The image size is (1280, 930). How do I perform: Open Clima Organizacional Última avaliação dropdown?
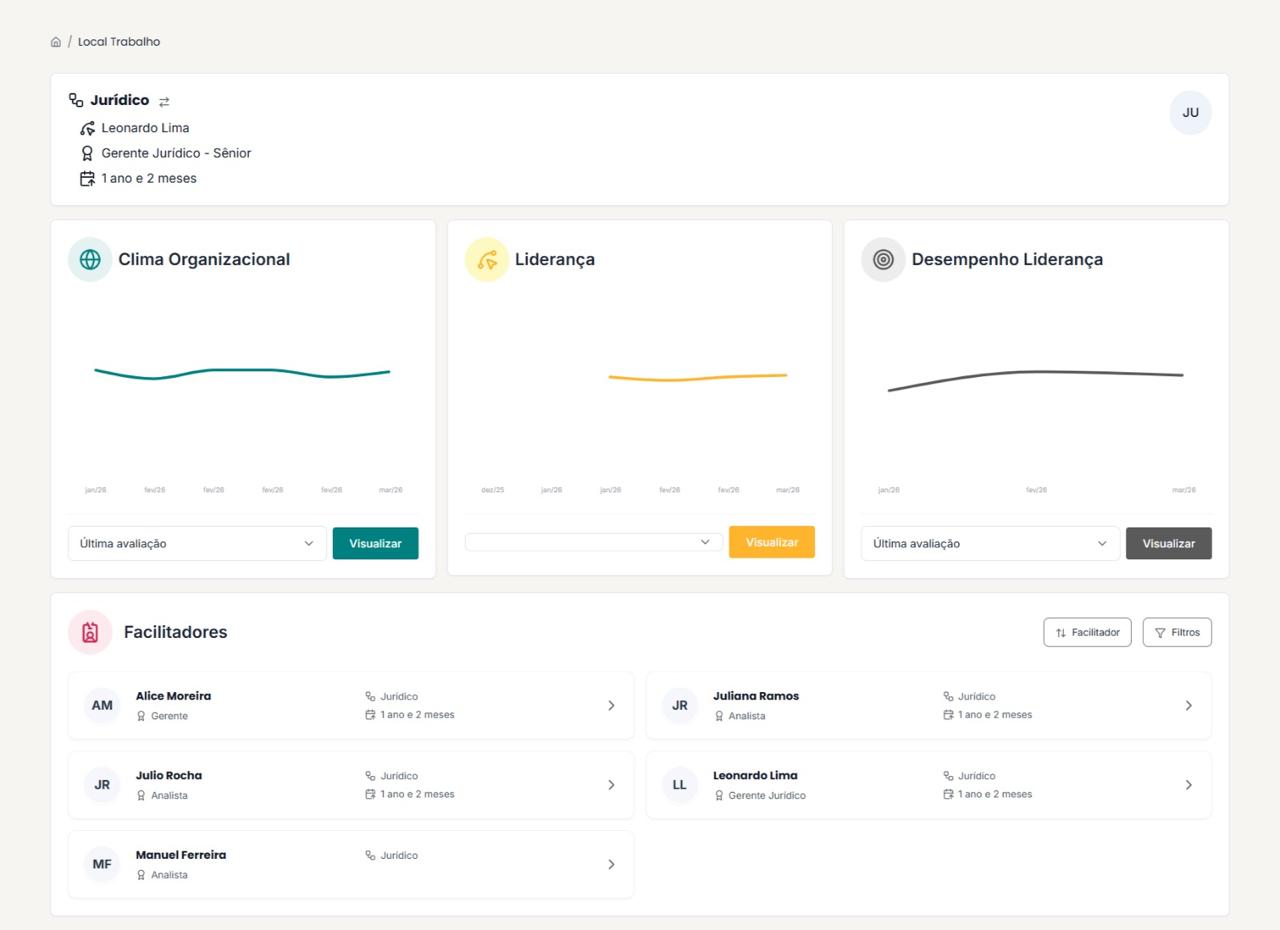pos(197,544)
